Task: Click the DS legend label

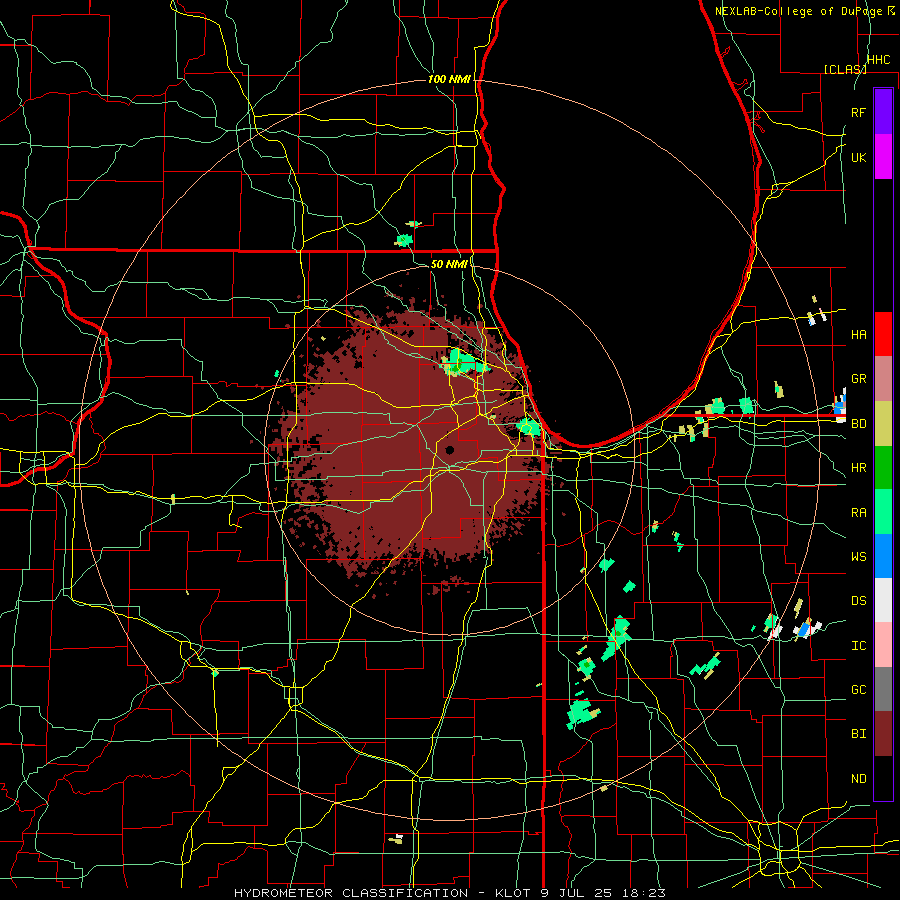Action: coord(859,601)
